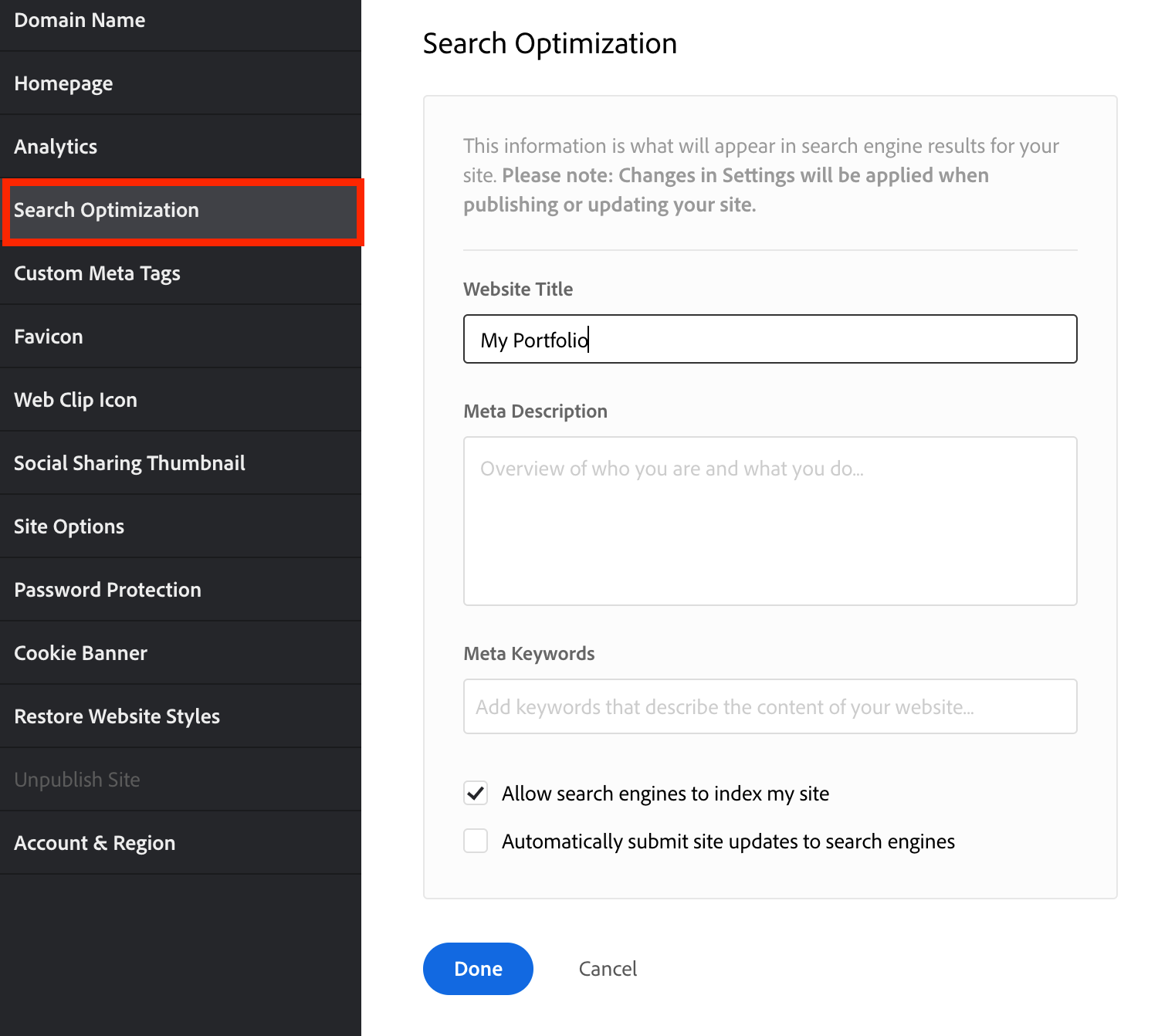This screenshot has height=1036, width=1175.
Task: Open the Account & Region settings
Action: pos(94,842)
